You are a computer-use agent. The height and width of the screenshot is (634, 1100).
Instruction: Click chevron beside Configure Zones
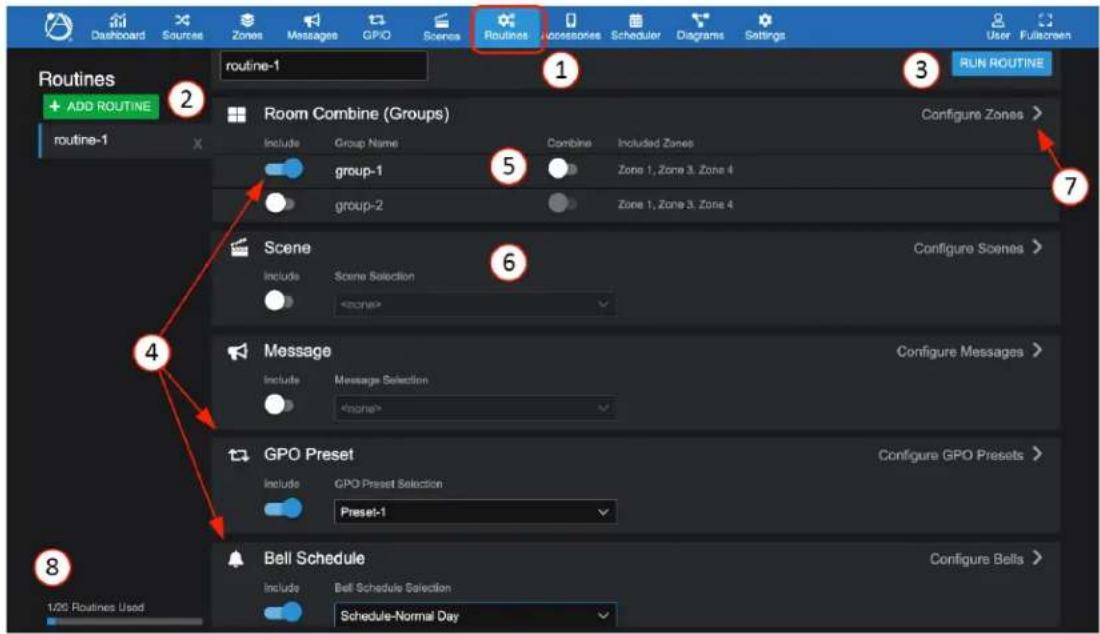(x=1038, y=114)
